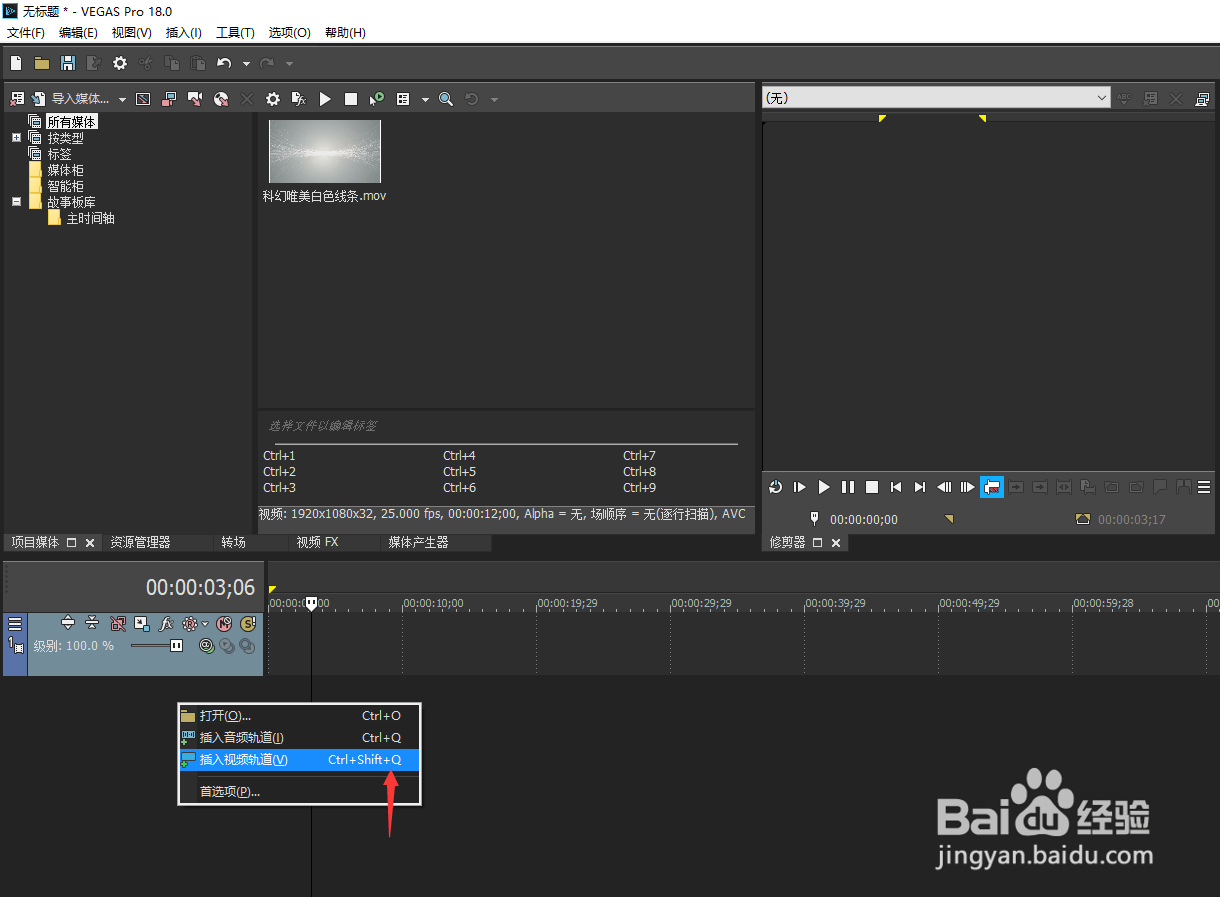Step to next frame in trimmer
This screenshot has height=897, width=1220.
tap(968, 487)
